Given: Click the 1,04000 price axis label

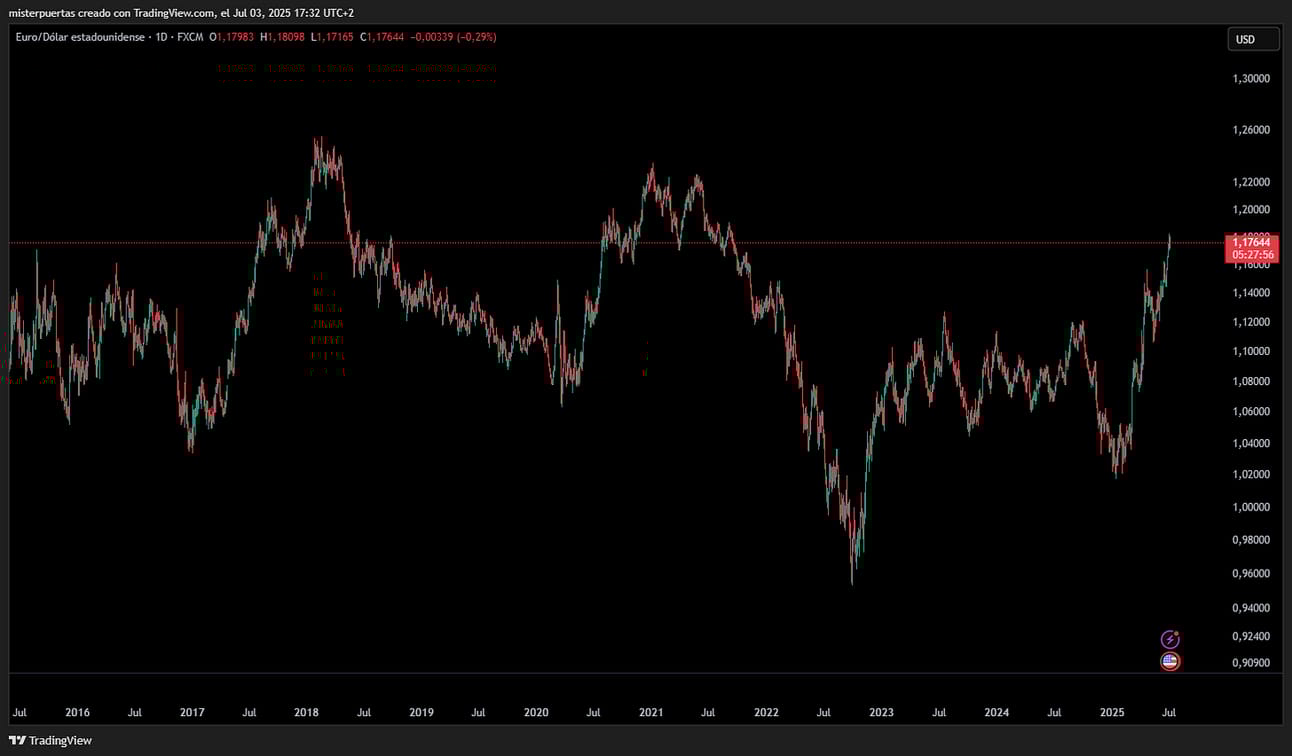Looking at the screenshot, I should (x=1250, y=443).
